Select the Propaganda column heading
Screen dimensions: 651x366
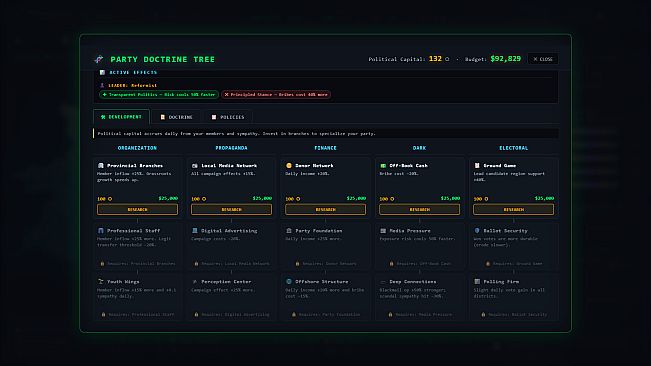tap(231, 148)
